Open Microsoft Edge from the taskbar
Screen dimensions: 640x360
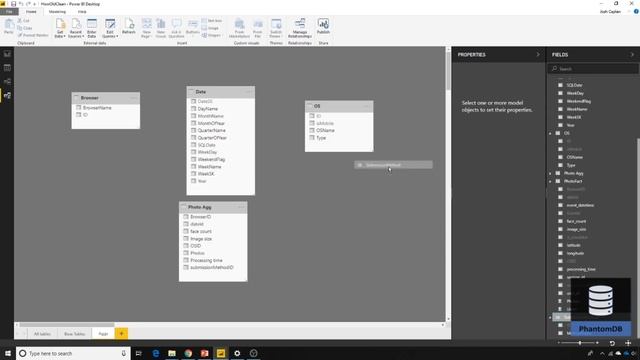[x=156, y=353]
